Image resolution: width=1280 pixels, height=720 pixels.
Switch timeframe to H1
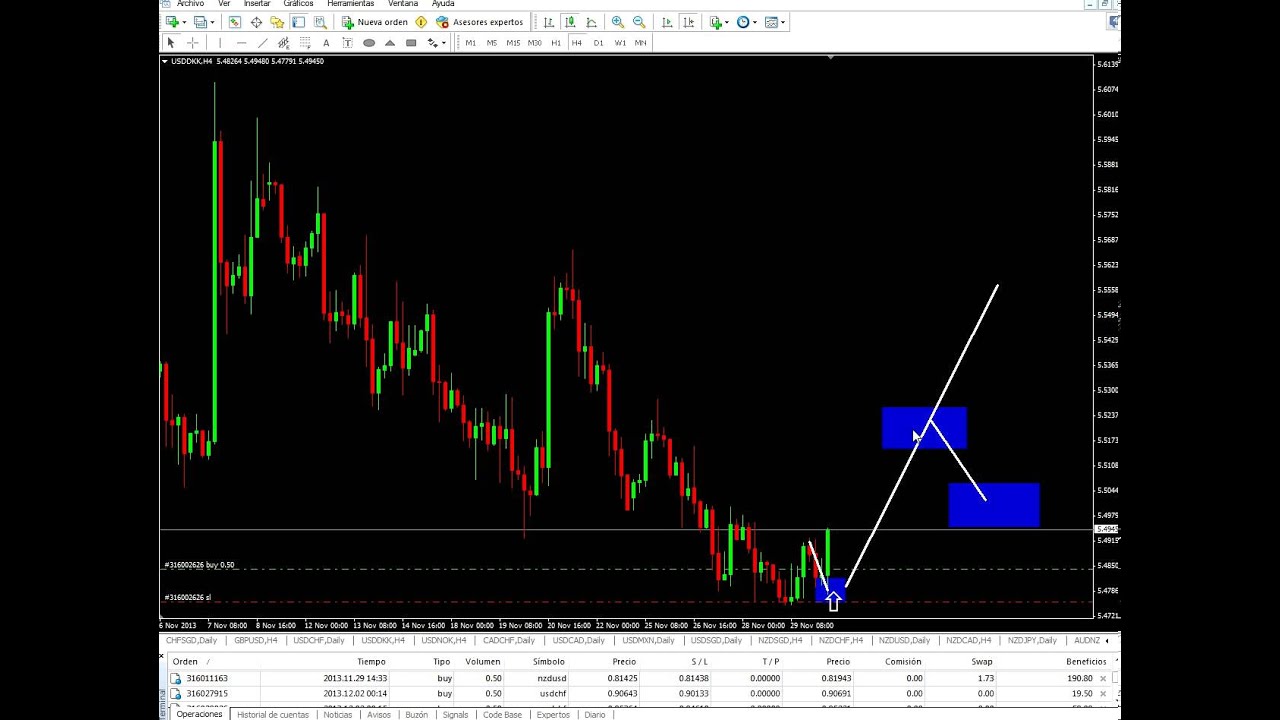click(x=556, y=43)
